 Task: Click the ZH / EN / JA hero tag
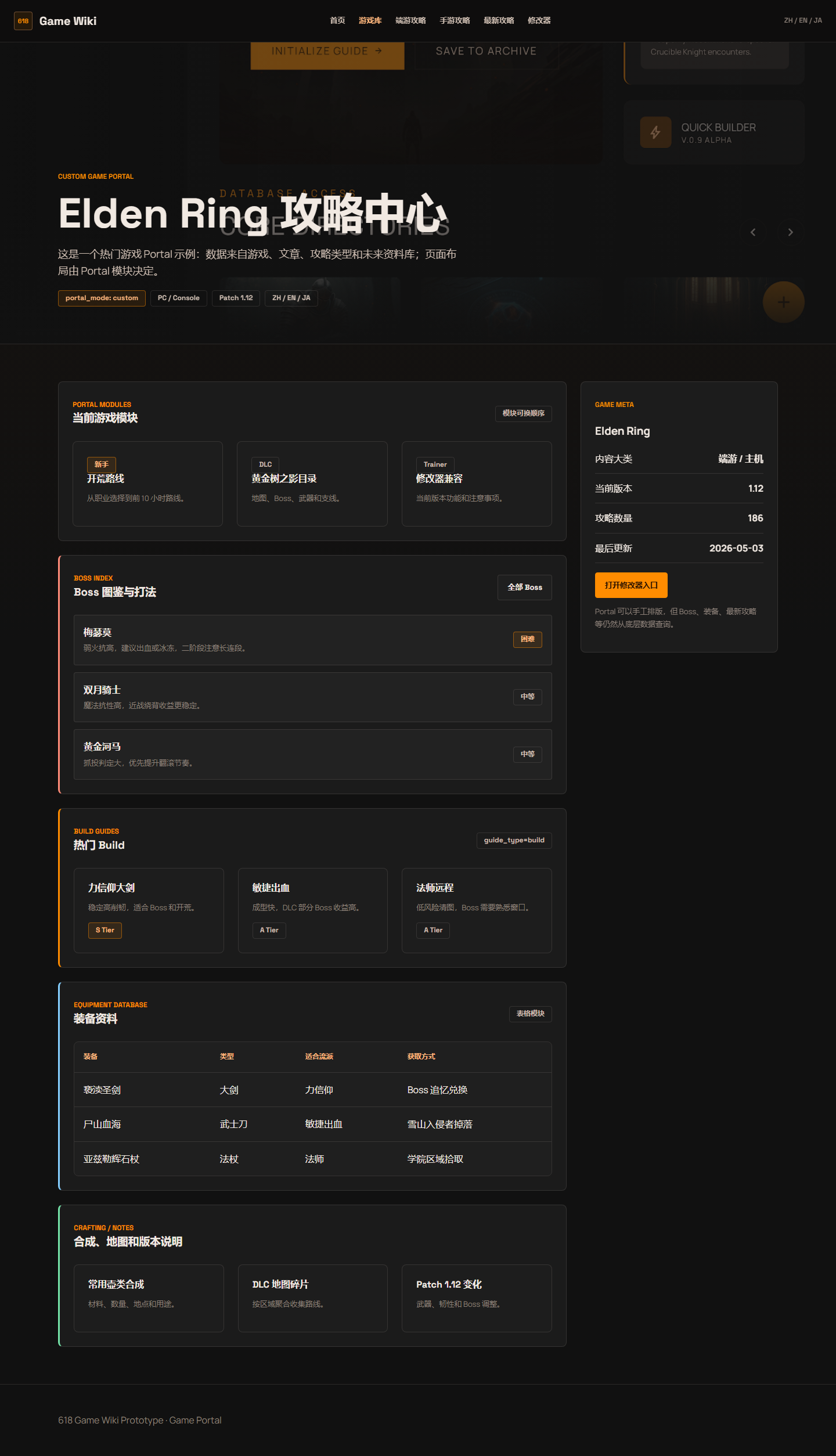(291, 298)
